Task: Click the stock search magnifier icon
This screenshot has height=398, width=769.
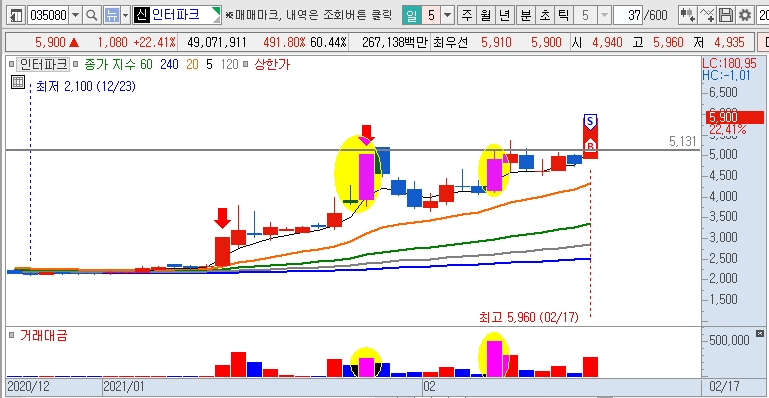Action: pos(91,15)
